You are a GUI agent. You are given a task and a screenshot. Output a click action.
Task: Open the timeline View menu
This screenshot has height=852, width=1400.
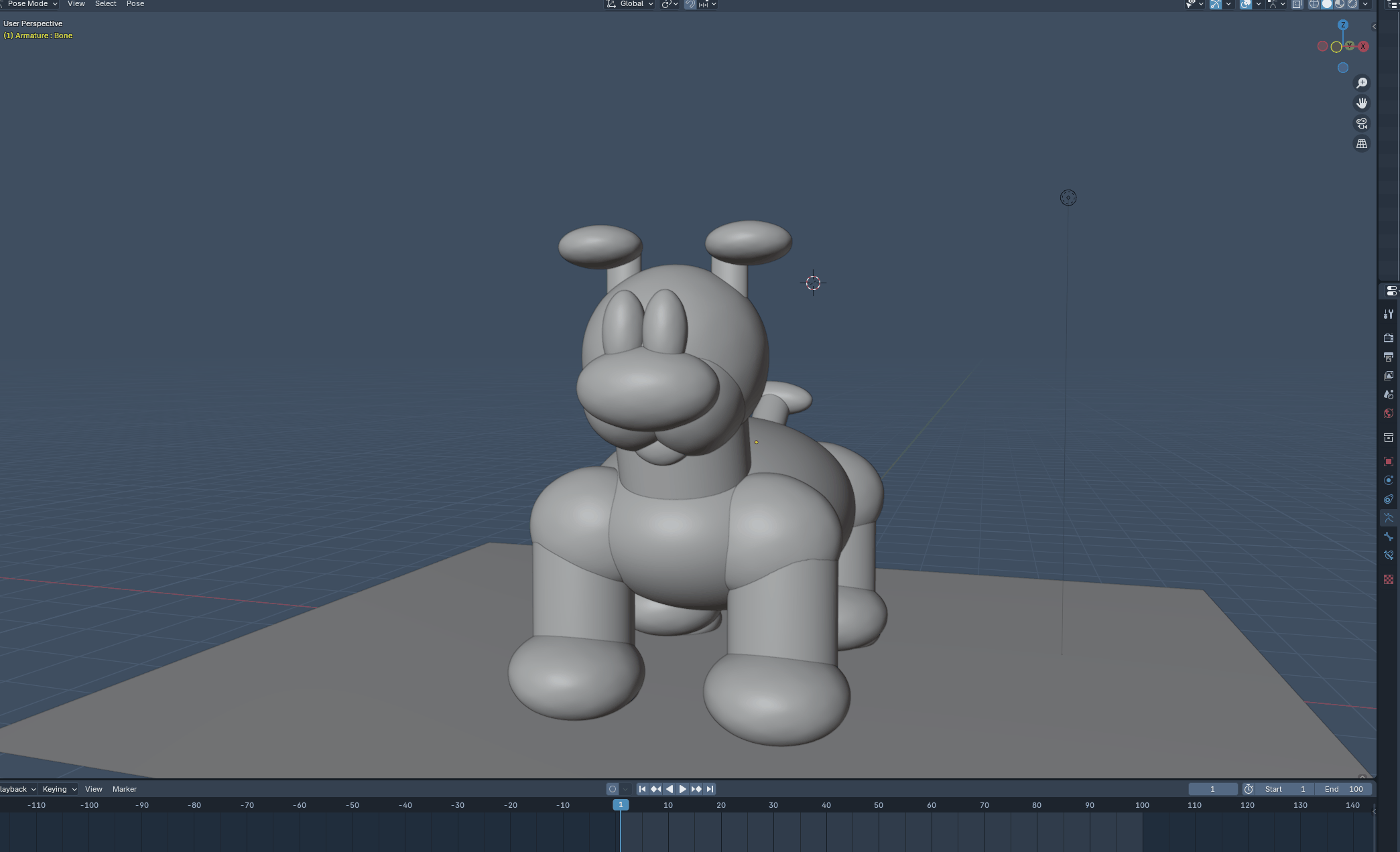(94, 789)
